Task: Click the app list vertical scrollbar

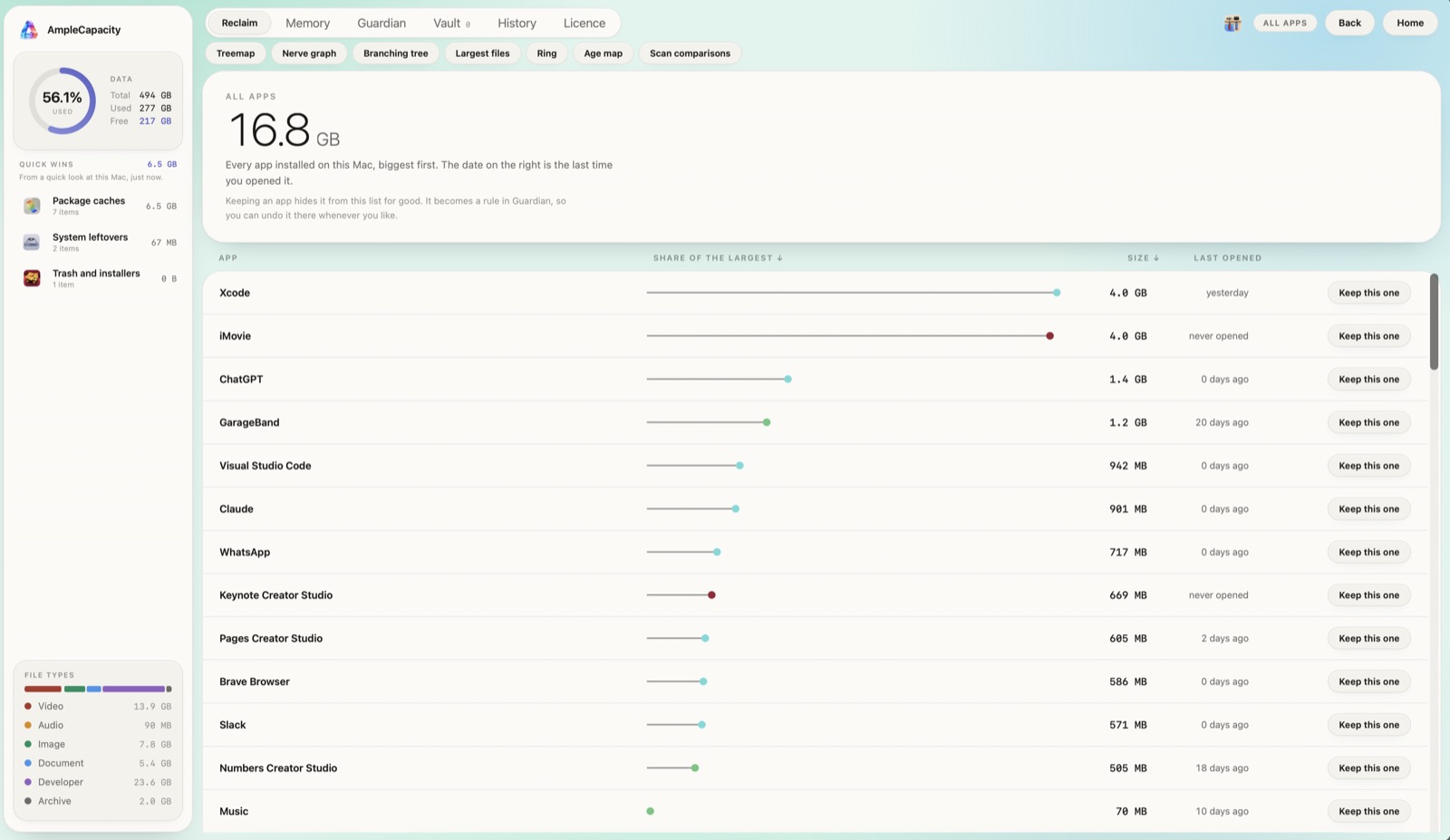Action: pos(1434,322)
